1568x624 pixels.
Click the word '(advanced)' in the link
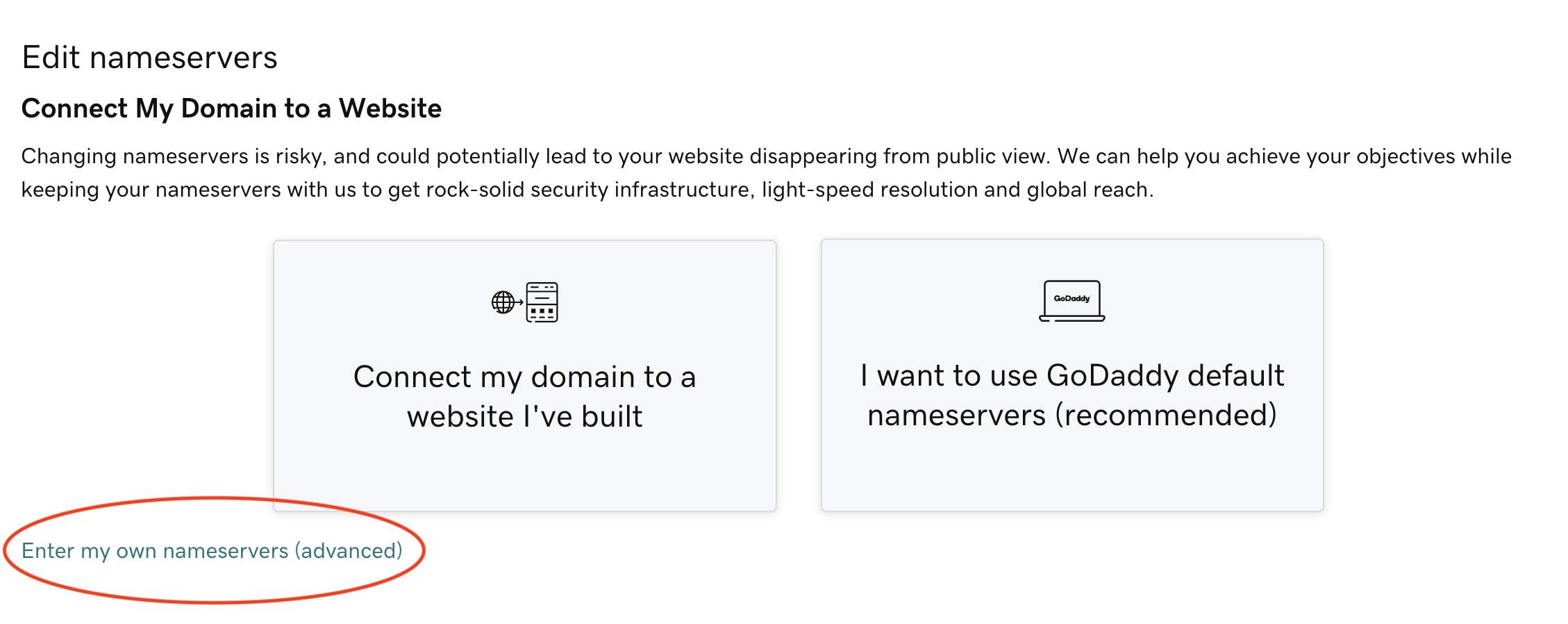[349, 550]
